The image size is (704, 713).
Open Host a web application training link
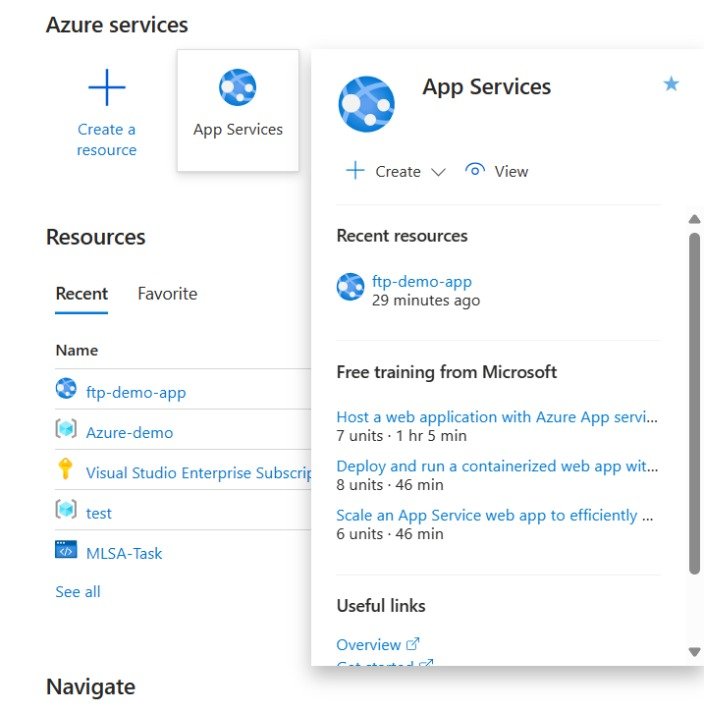(x=497, y=417)
